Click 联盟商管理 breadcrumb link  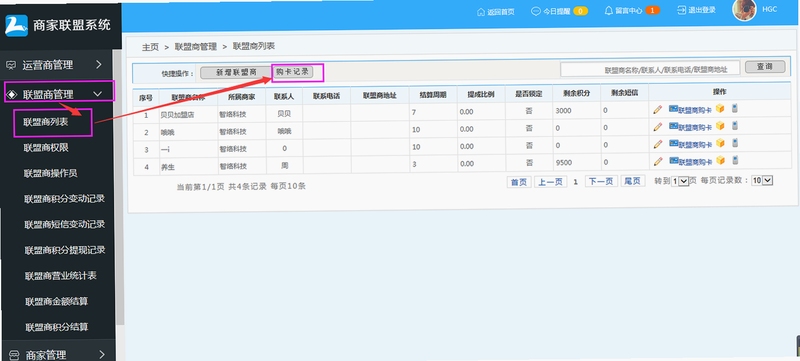tap(195, 46)
